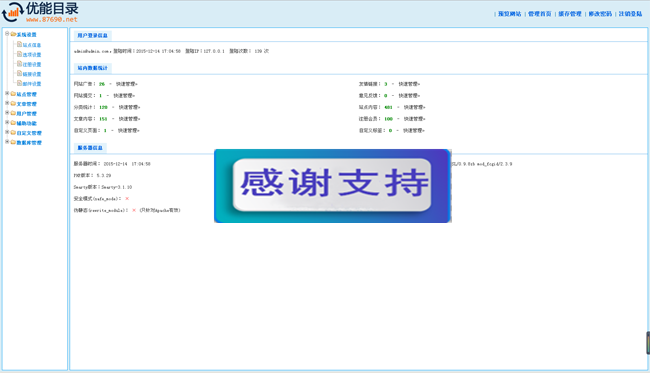Open 链接设置 under 系统设置
This screenshot has width=650, height=373.
click(x=32, y=74)
